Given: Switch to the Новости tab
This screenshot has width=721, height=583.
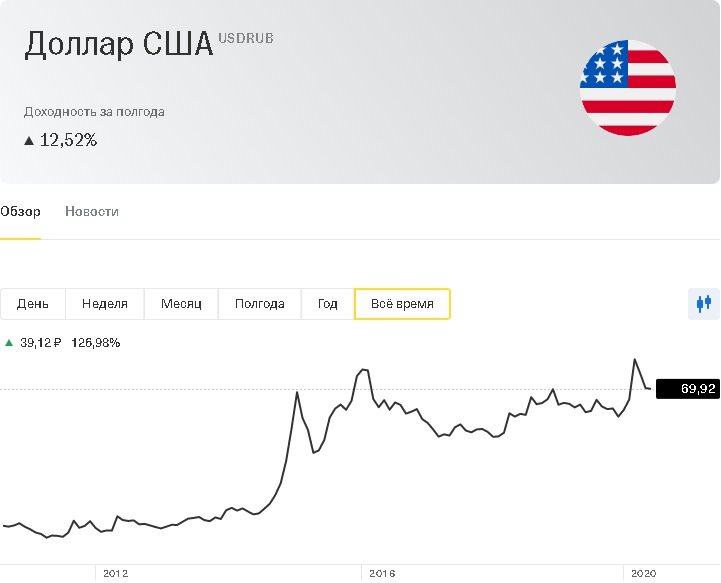Looking at the screenshot, I should click(x=92, y=212).
